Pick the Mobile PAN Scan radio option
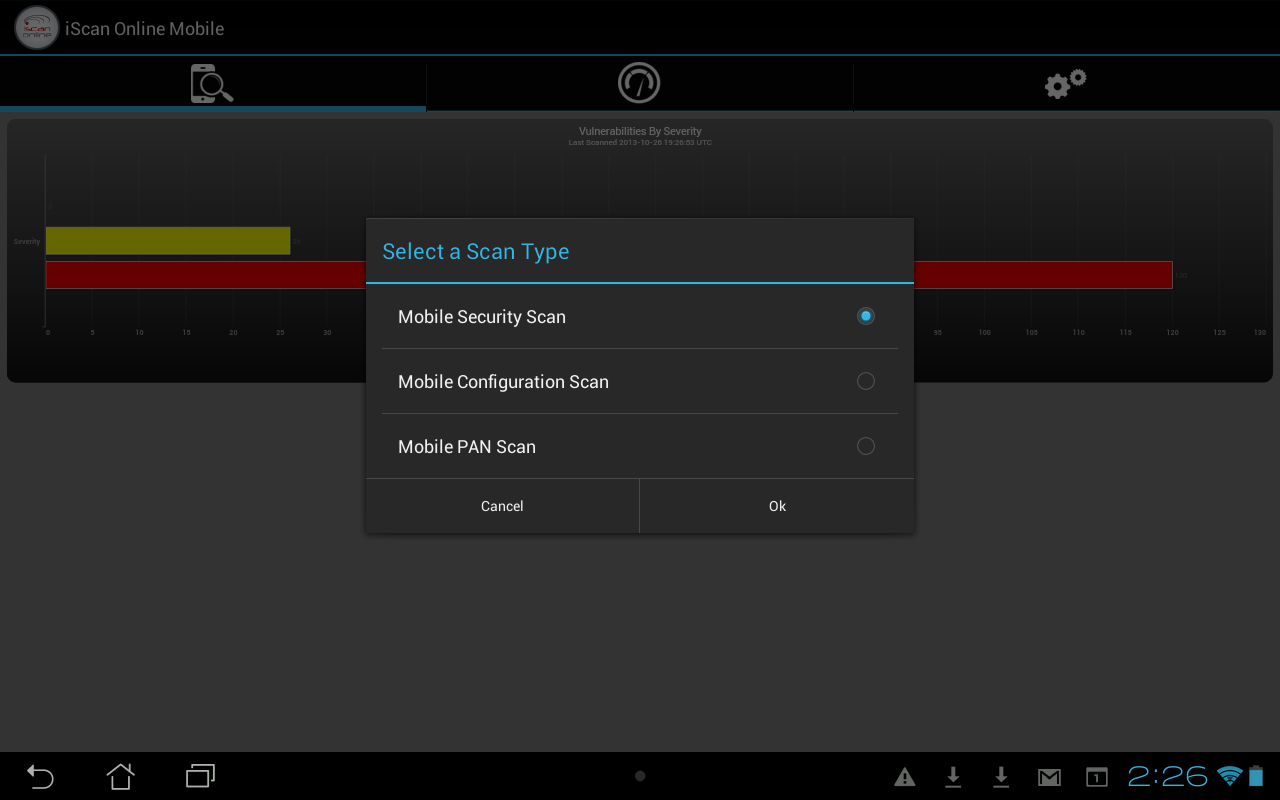 (x=866, y=446)
